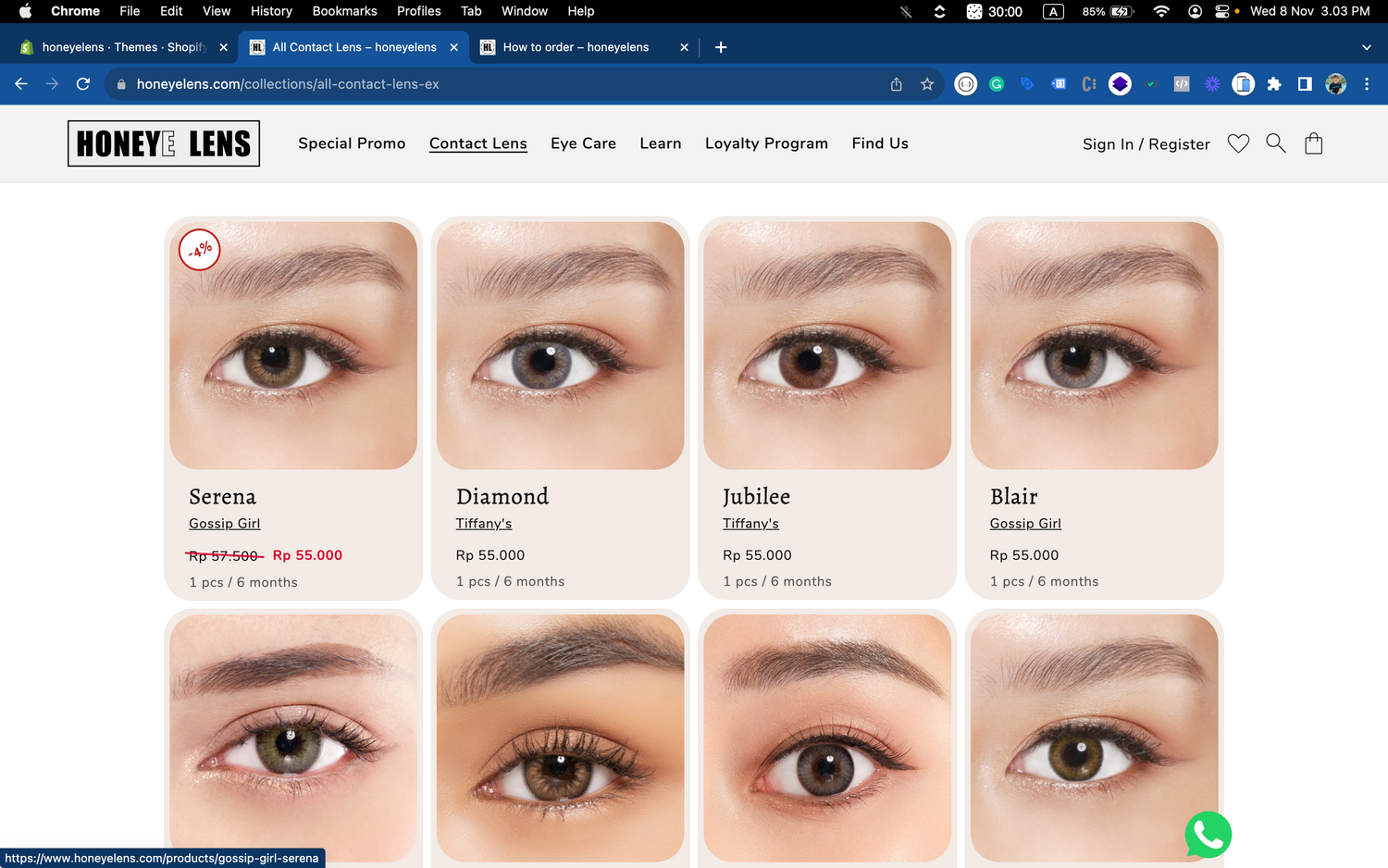The height and width of the screenshot is (868, 1388).
Task: Open Chrome three-dot menu
Action: coord(1367,84)
